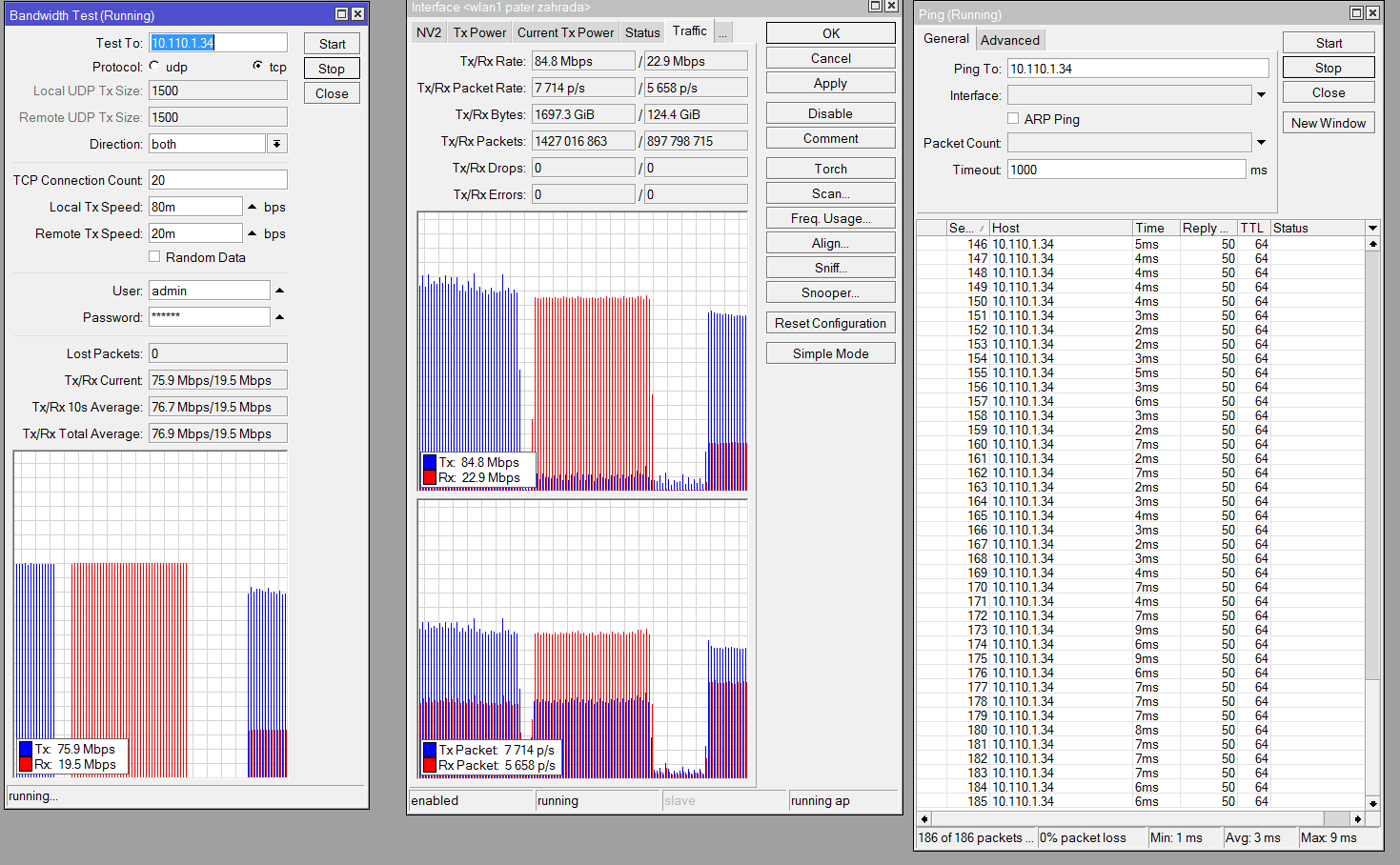Open Freq. Usage... tool

click(831, 218)
